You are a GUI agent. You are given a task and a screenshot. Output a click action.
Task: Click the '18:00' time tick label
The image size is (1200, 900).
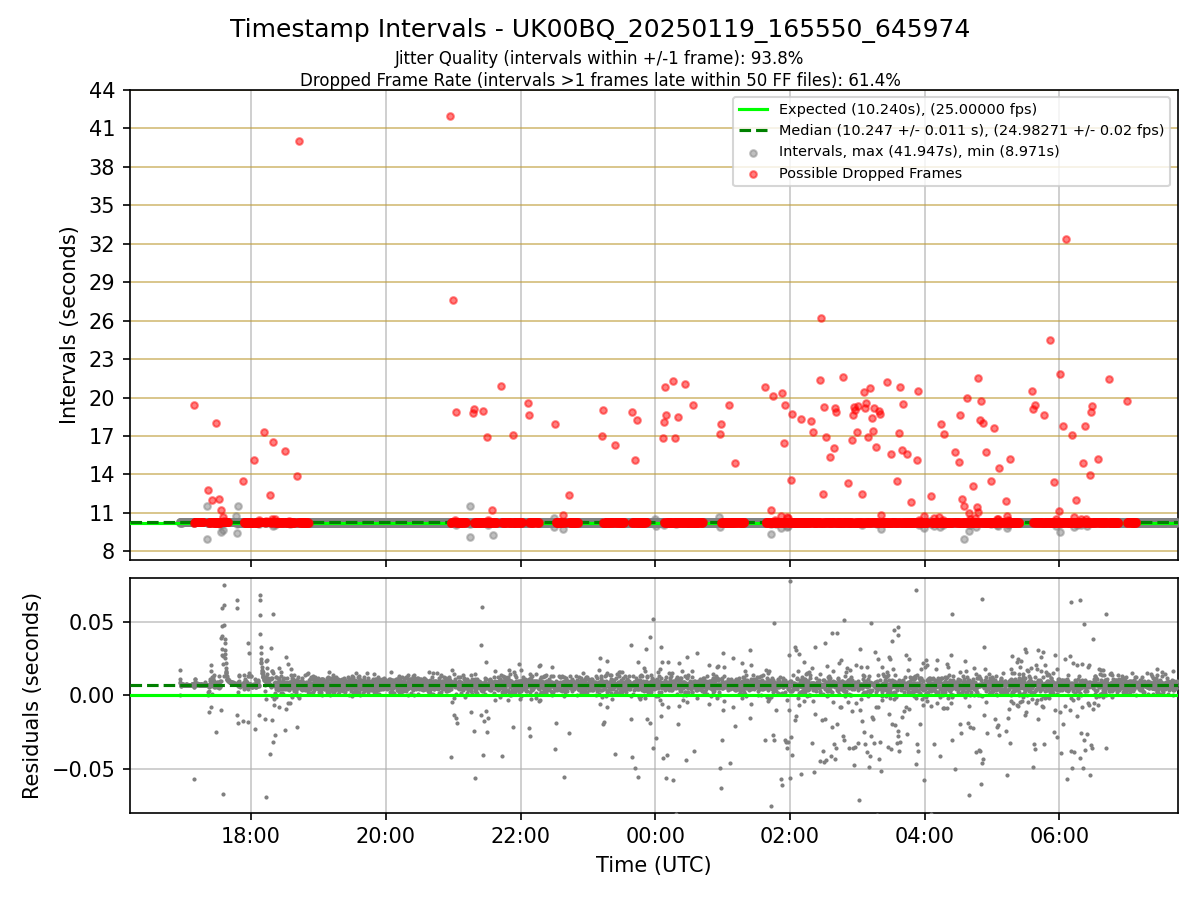coord(251,834)
